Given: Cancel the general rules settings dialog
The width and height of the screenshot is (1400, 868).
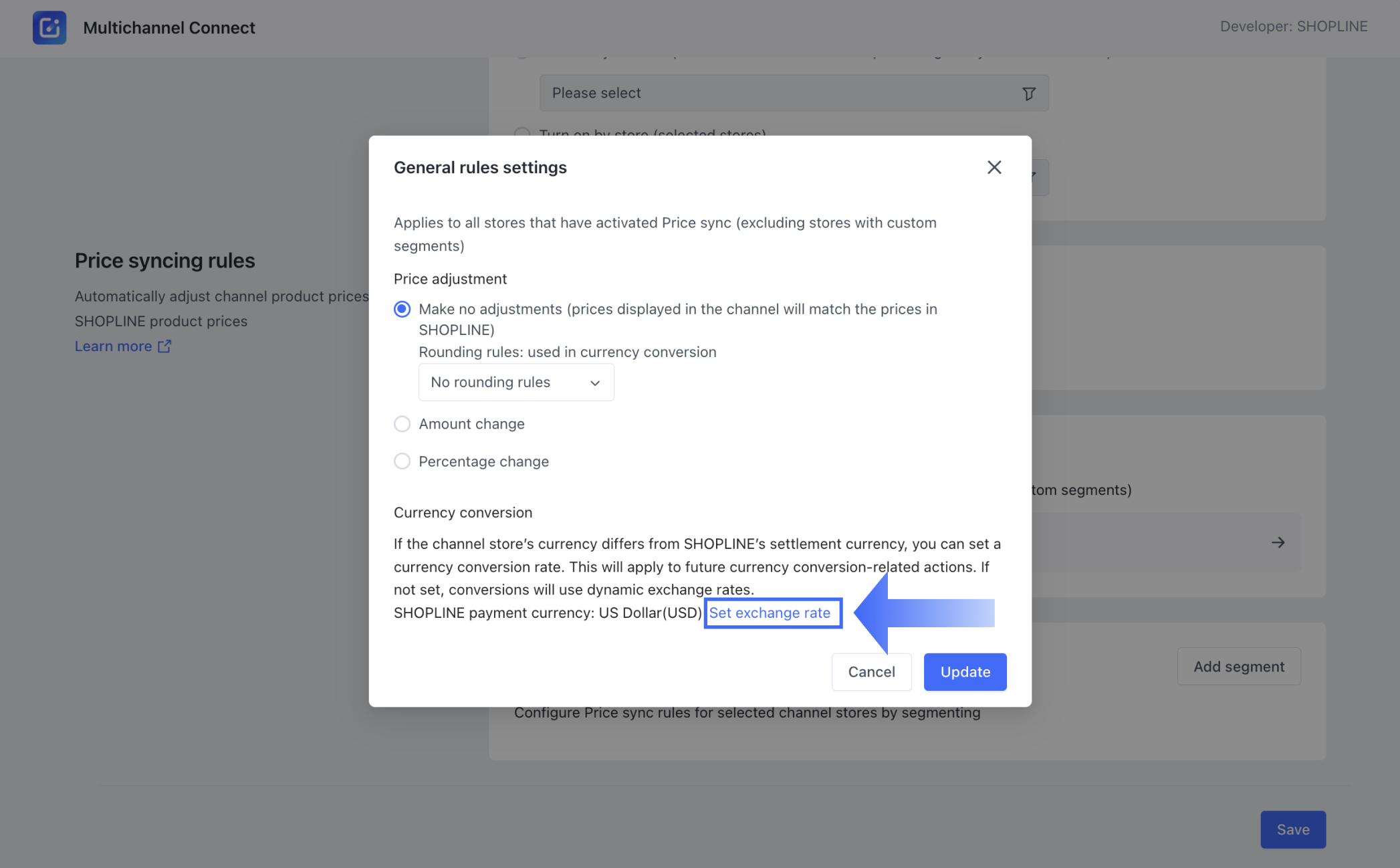Looking at the screenshot, I should (871, 672).
